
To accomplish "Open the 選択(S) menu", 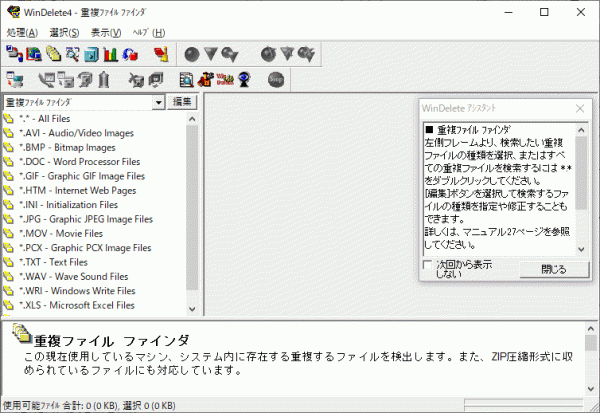I will [x=65, y=33].
